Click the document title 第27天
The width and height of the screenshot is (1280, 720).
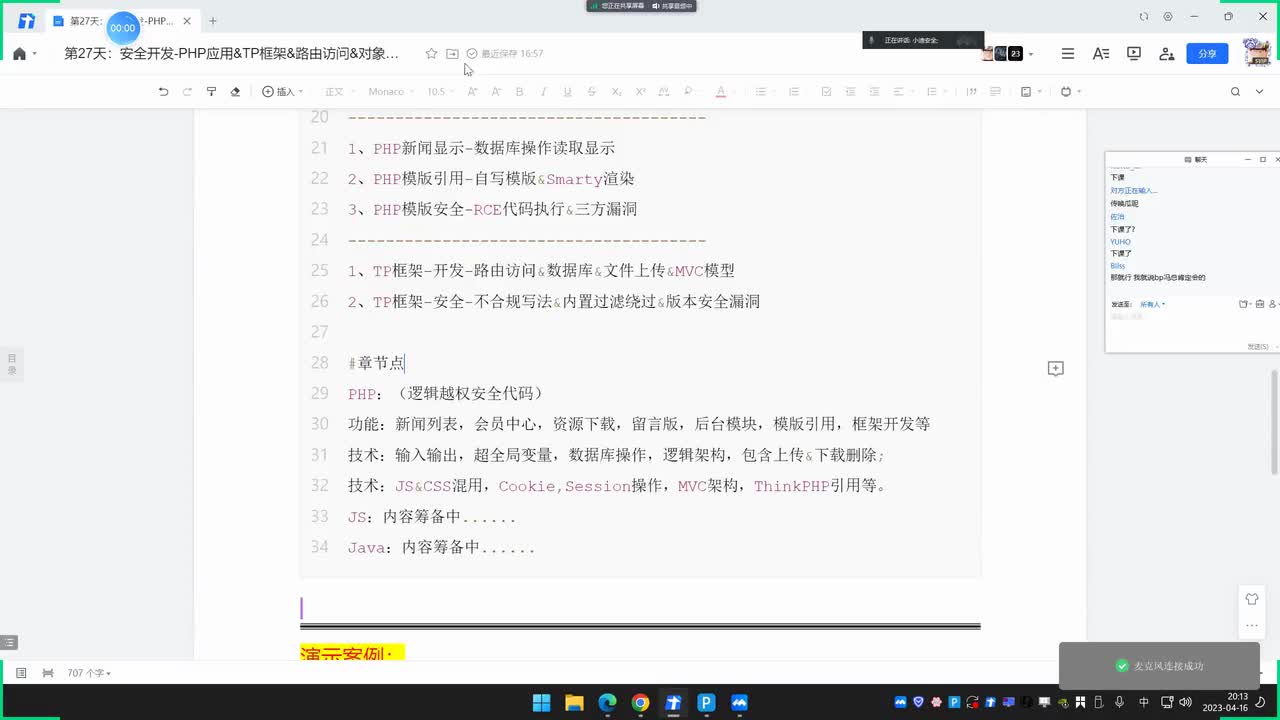(231, 54)
